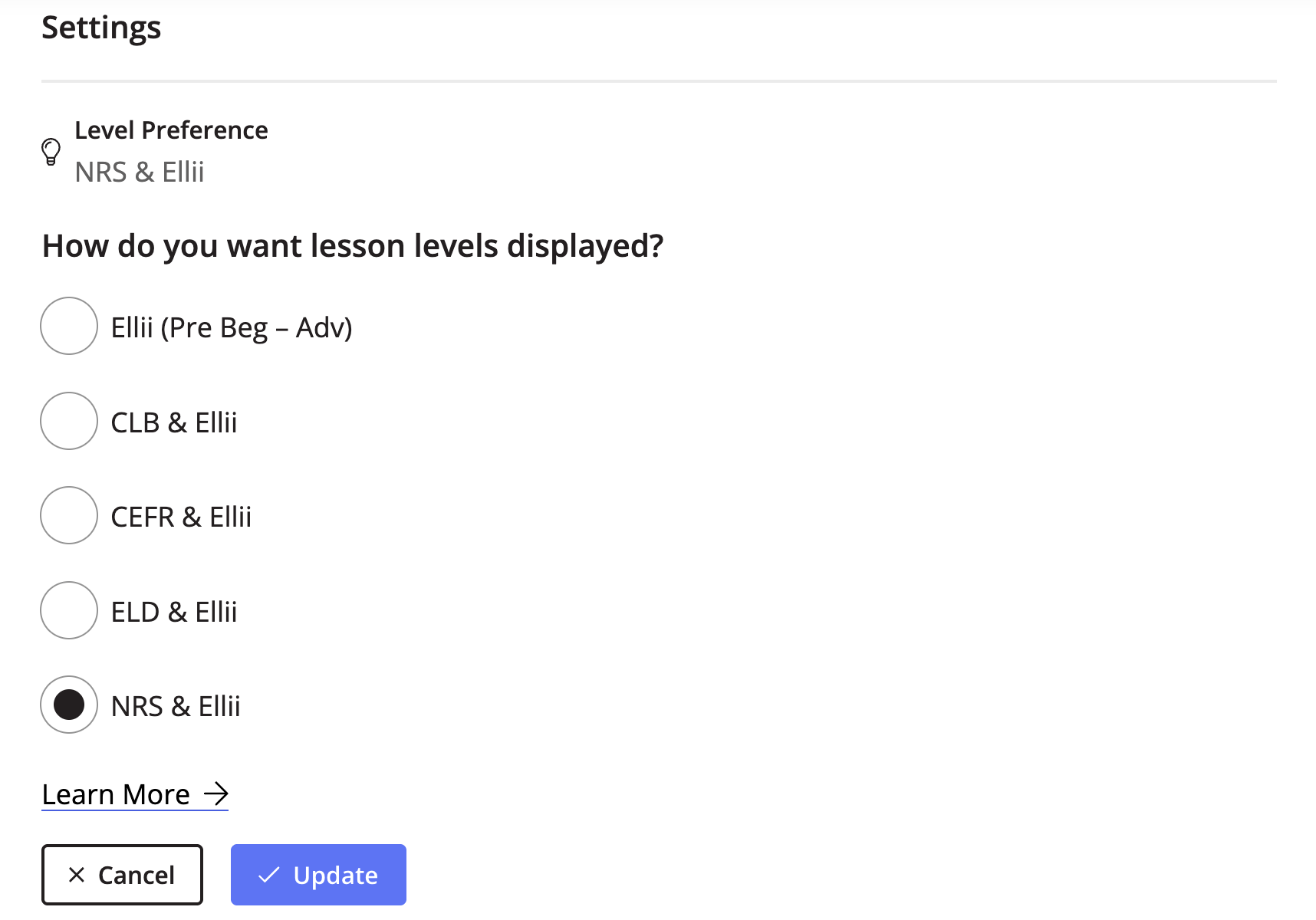Click the checkmark icon inside the Update button
The image size is (1316, 920).
(x=268, y=875)
